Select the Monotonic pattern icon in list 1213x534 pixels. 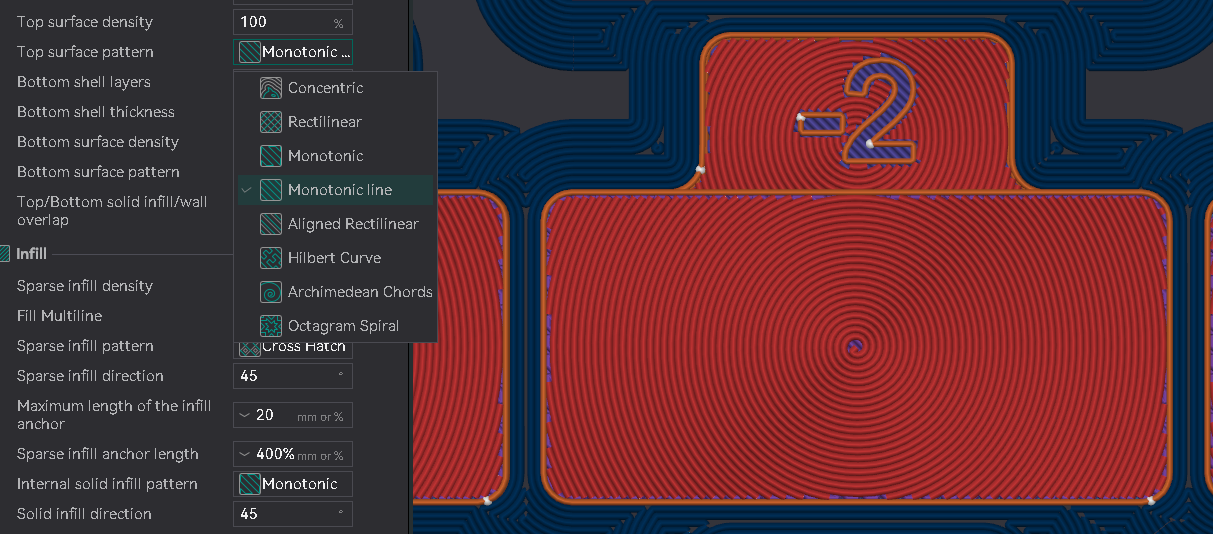270,156
